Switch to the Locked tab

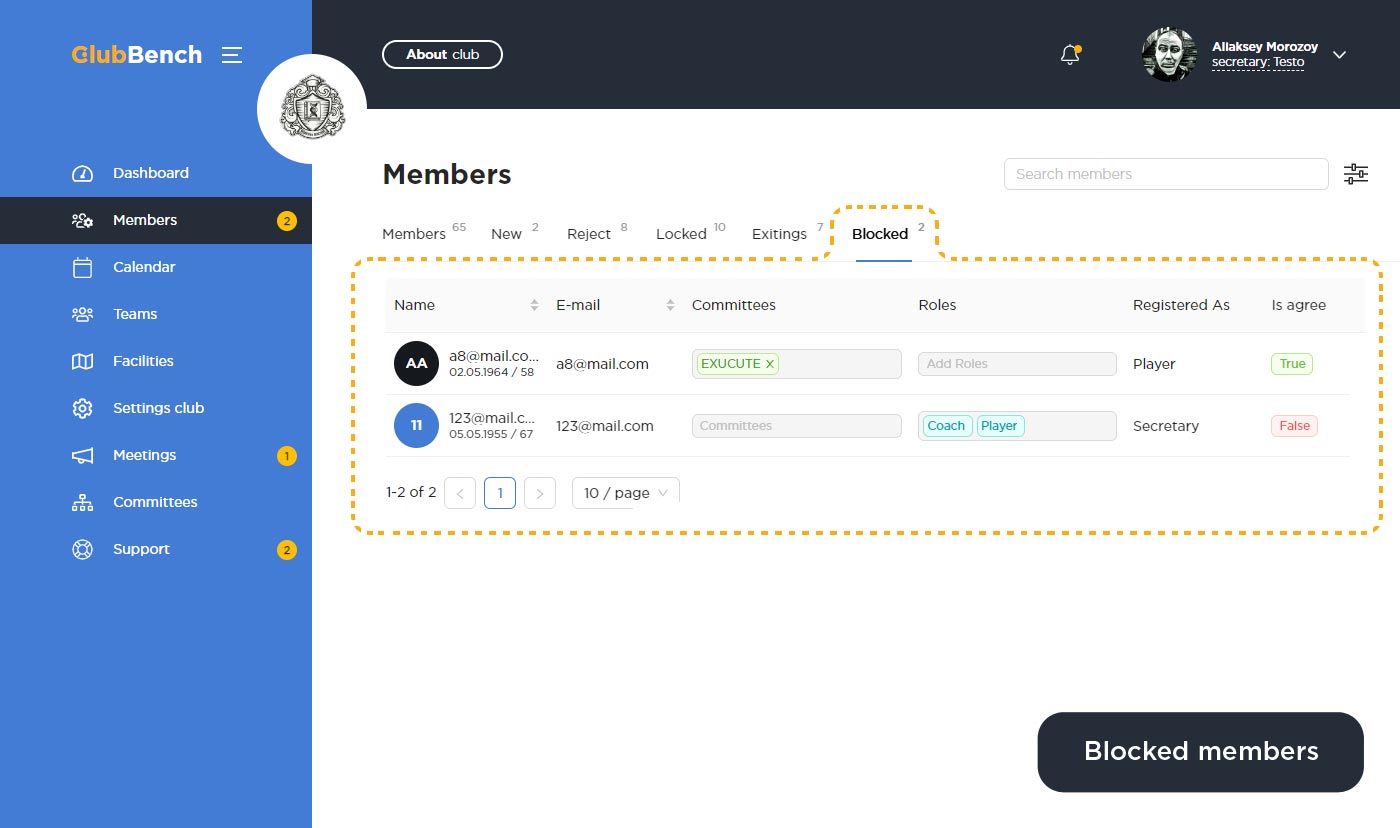click(x=681, y=234)
